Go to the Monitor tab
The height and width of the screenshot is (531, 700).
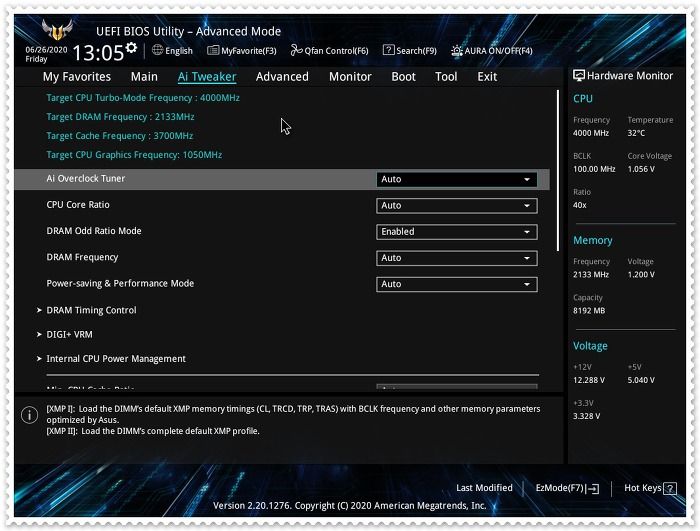pos(350,77)
